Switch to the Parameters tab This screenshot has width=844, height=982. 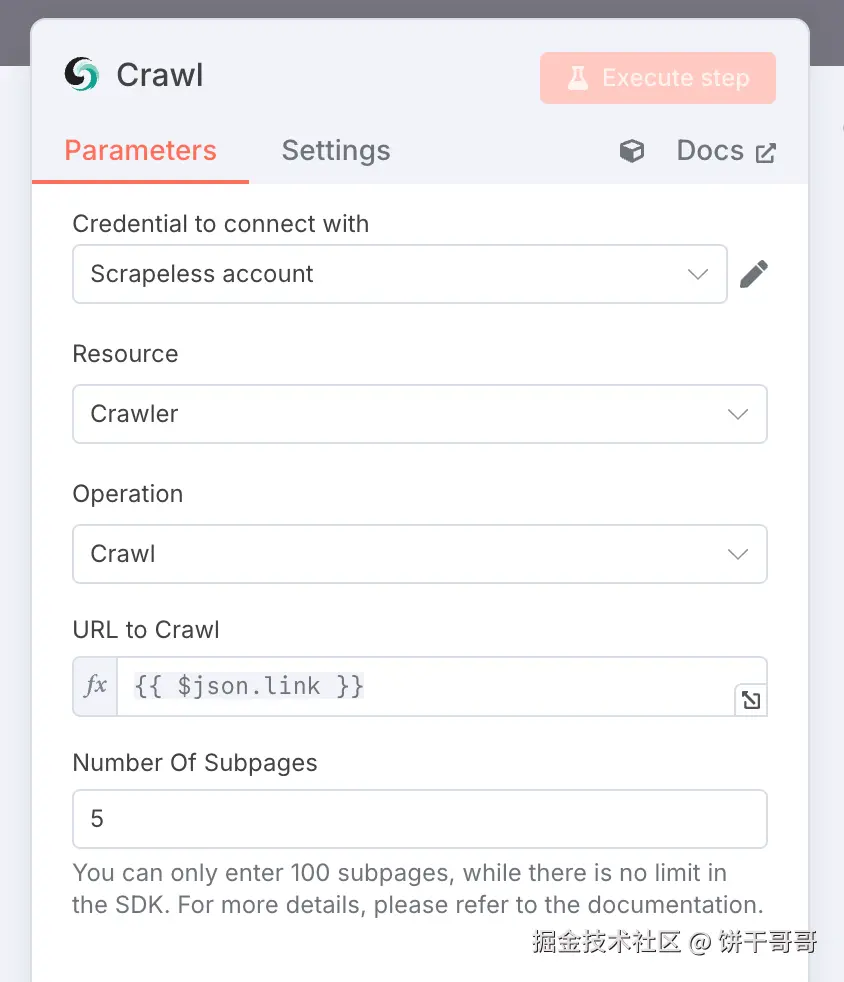click(140, 151)
